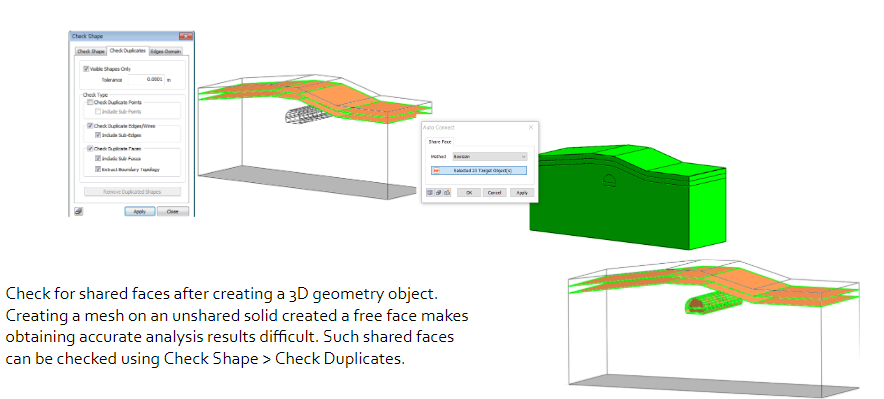
Task: Toggle Visible Shapes Only checkbox
Action: (x=86, y=69)
